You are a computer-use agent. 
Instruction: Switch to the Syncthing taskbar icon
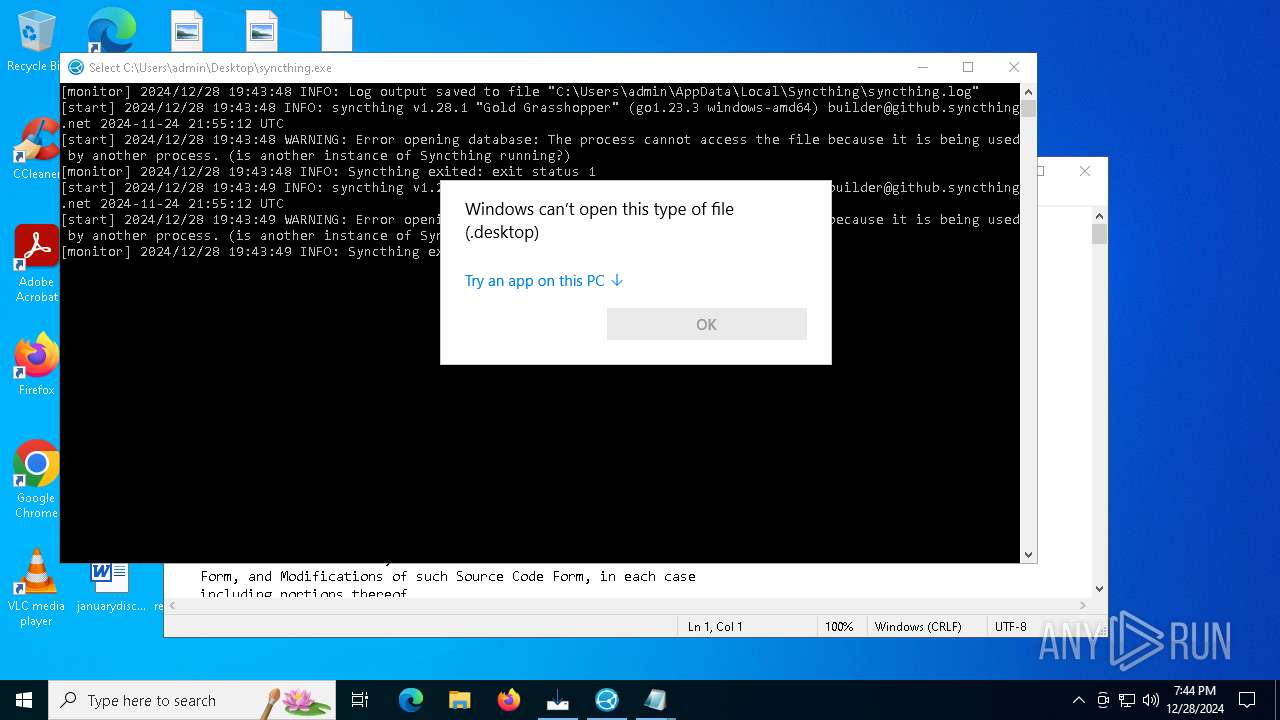[x=607, y=700]
